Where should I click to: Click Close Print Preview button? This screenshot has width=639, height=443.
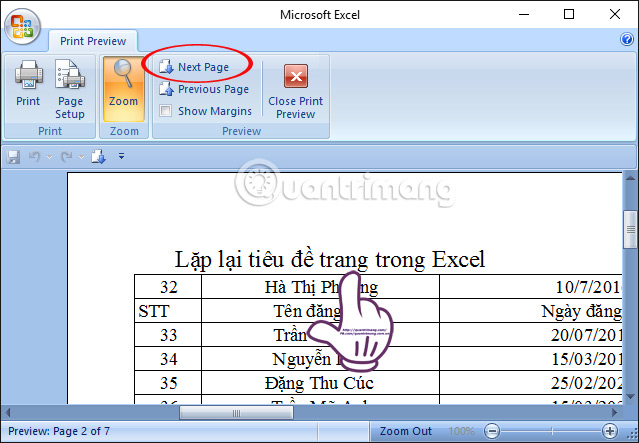pyautogui.click(x=295, y=90)
